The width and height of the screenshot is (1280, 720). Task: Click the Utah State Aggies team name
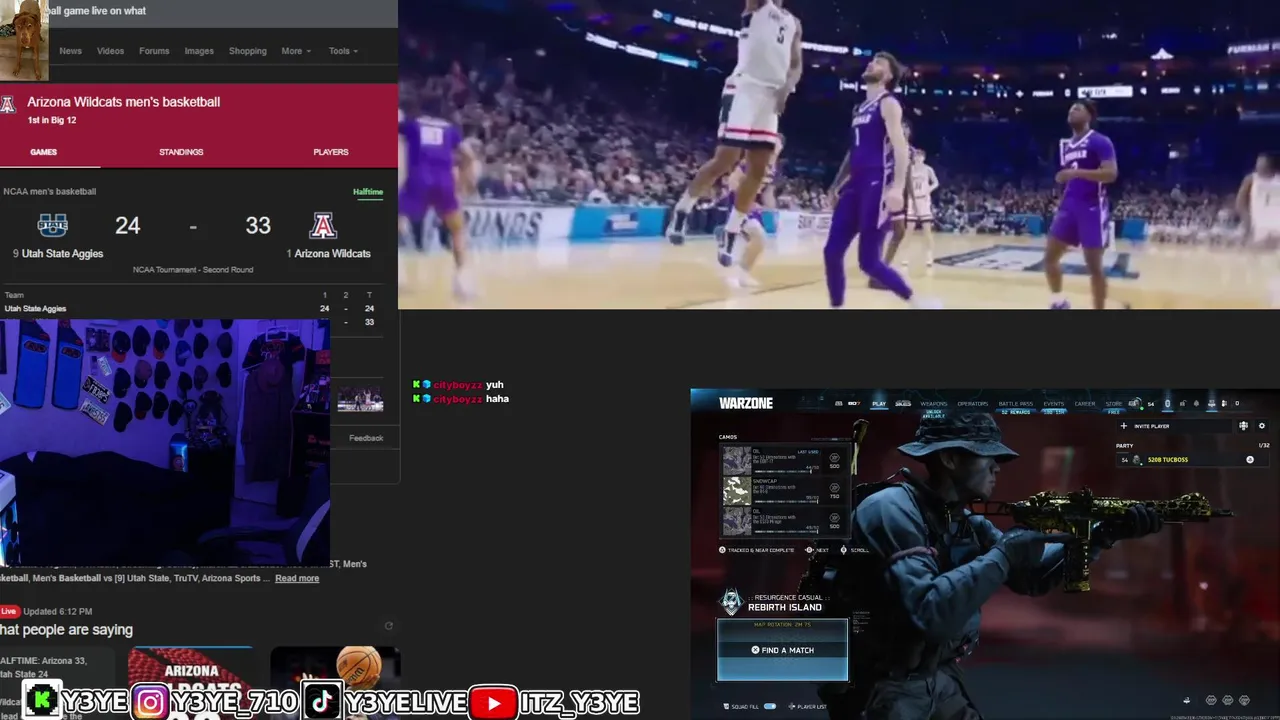tap(62, 254)
